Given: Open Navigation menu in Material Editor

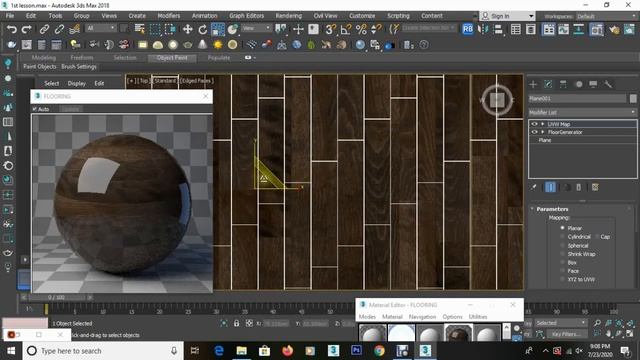Looking at the screenshot, I should (422, 317).
